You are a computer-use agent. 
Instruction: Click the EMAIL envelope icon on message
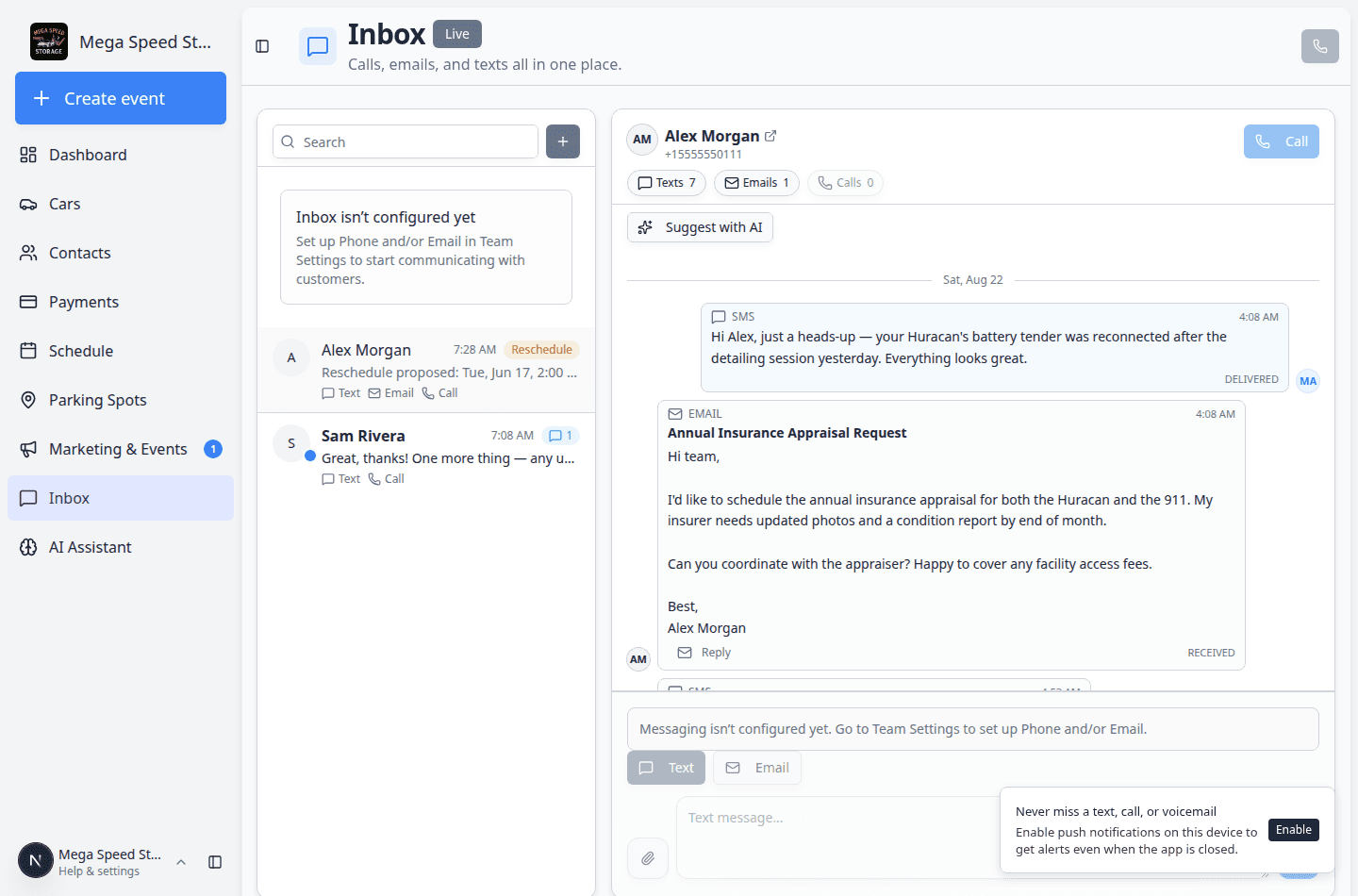[x=675, y=414]
